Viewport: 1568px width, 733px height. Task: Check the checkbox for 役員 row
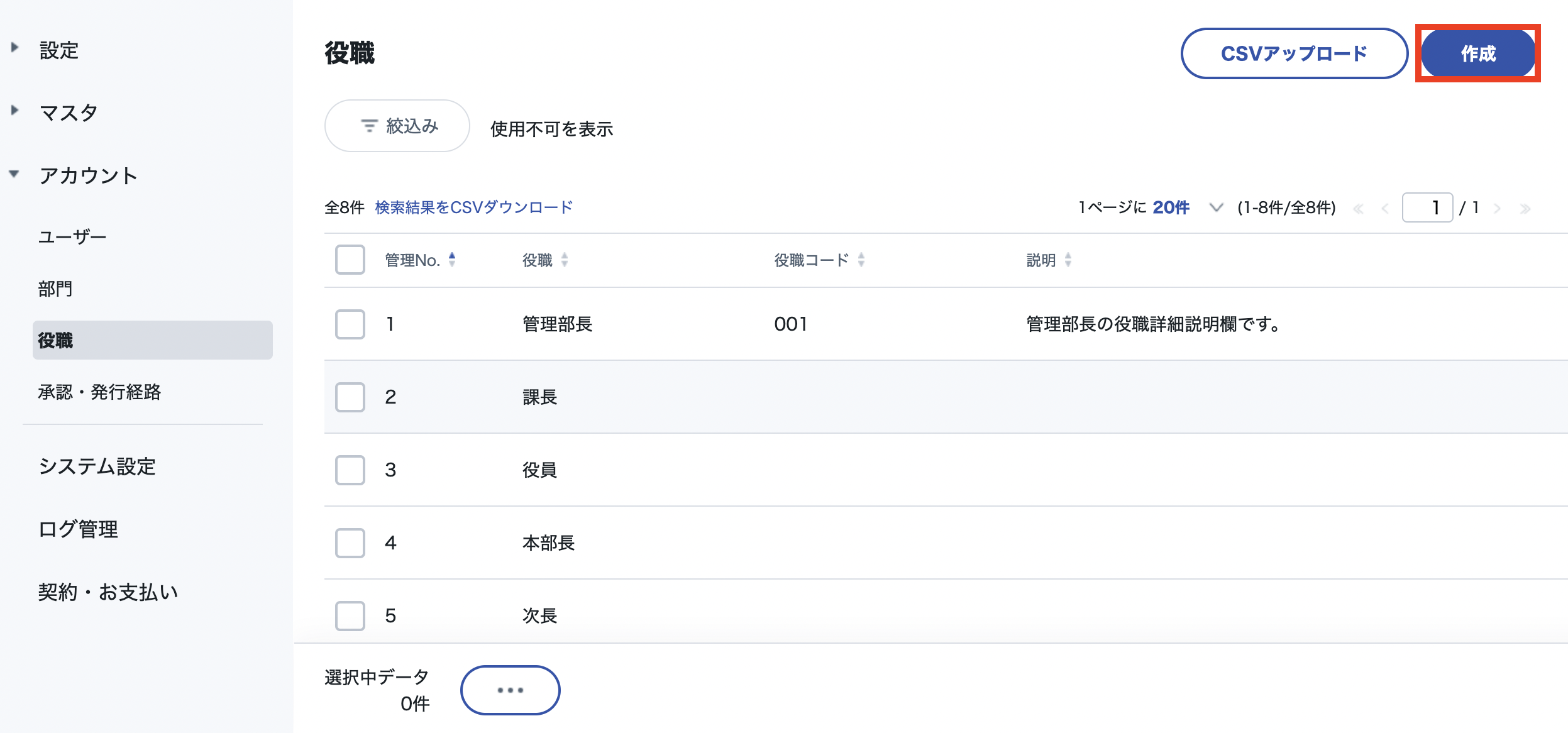350,470
